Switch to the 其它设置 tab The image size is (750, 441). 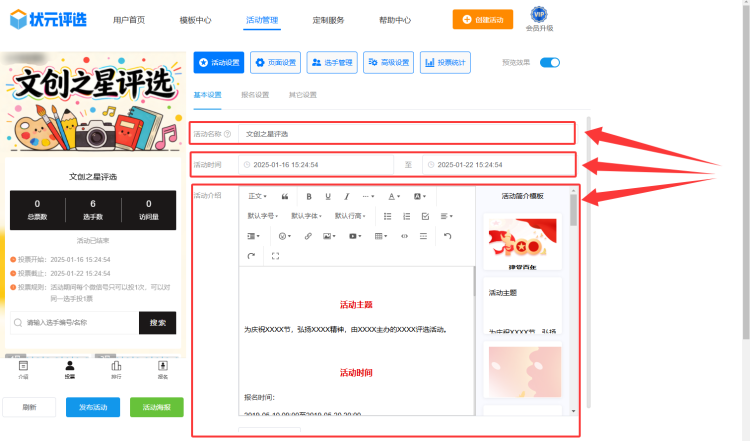302,95
